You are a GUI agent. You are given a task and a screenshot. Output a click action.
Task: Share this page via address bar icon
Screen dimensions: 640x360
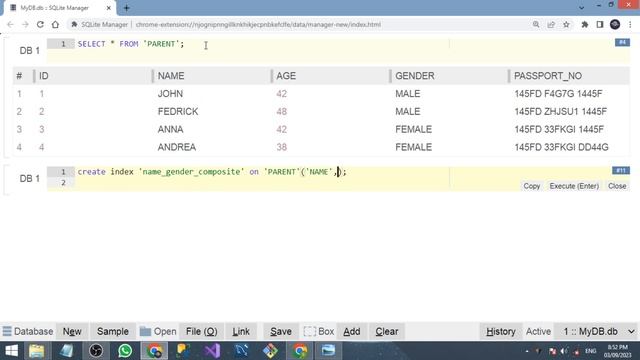551,24
